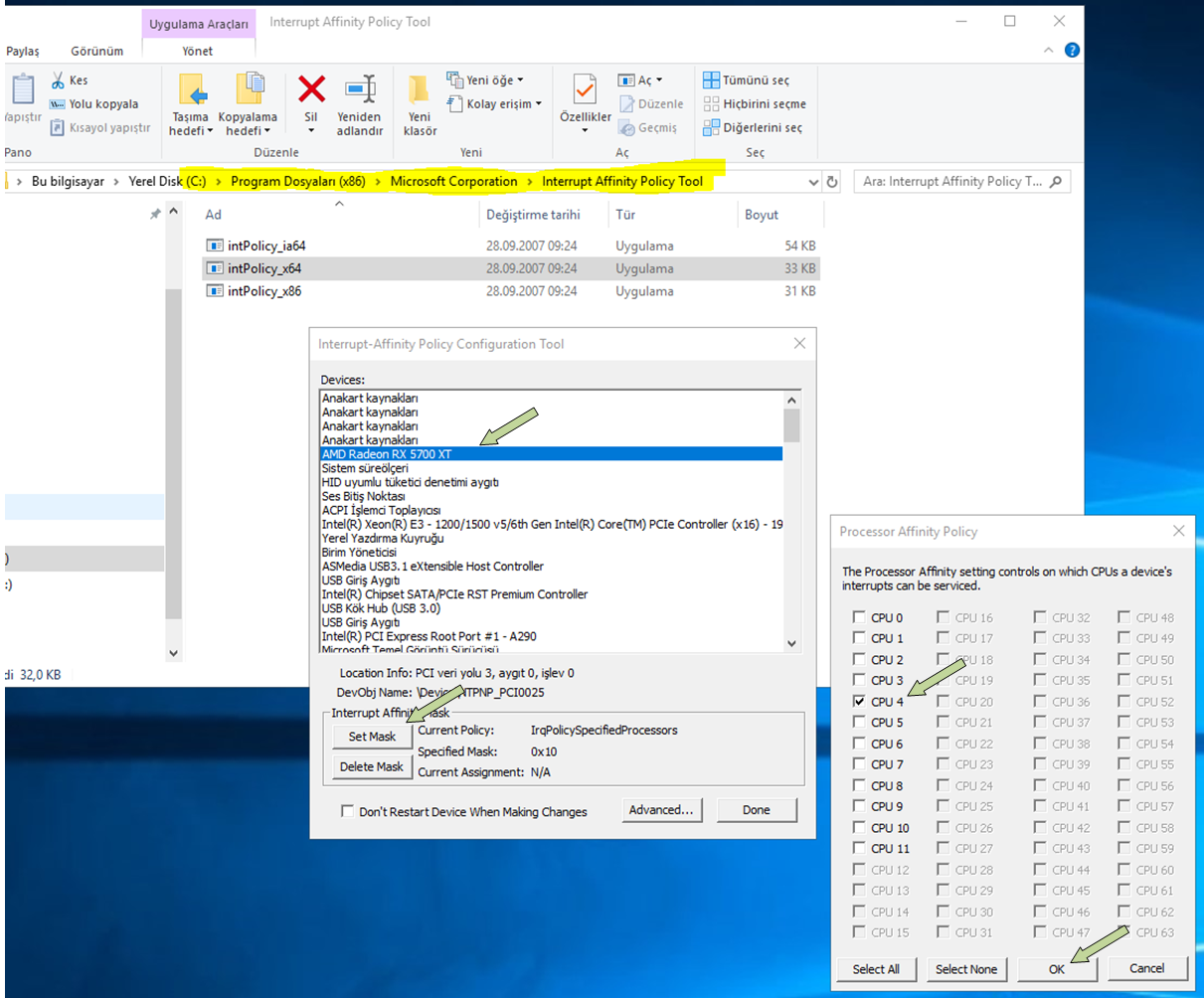Cancel the Processor Affinity Policy dialog
The width and height of the screenshot is (1204, 998).
1147,969
